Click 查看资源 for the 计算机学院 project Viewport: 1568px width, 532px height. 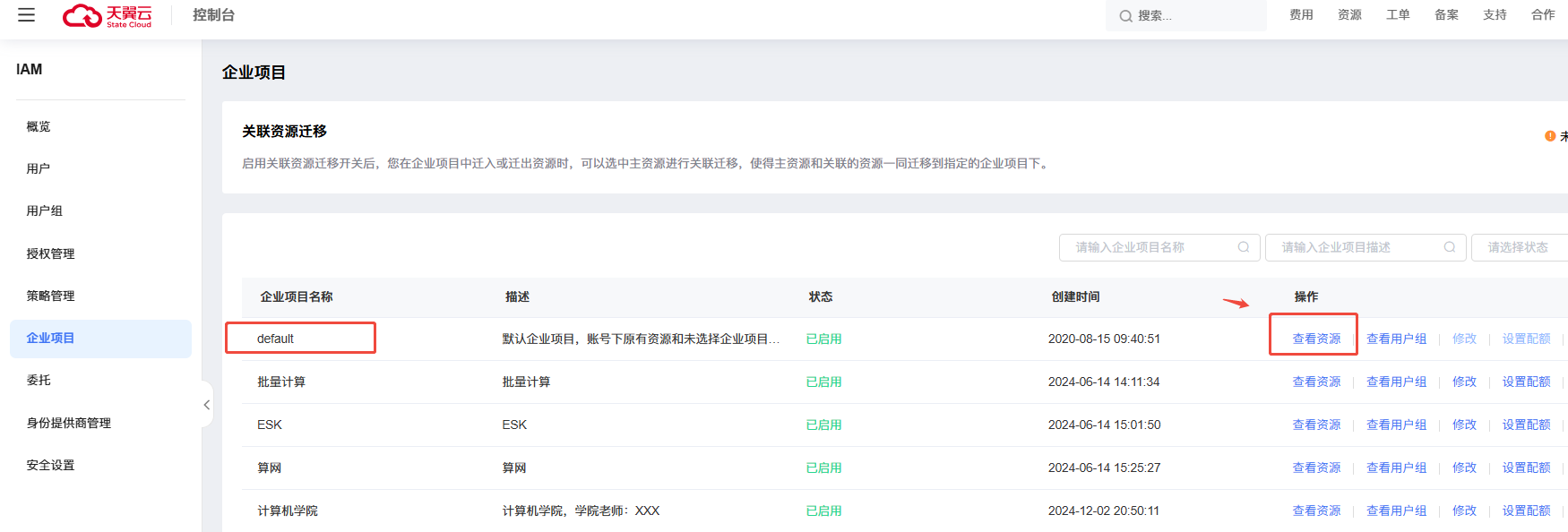(x=1316, y=511)
